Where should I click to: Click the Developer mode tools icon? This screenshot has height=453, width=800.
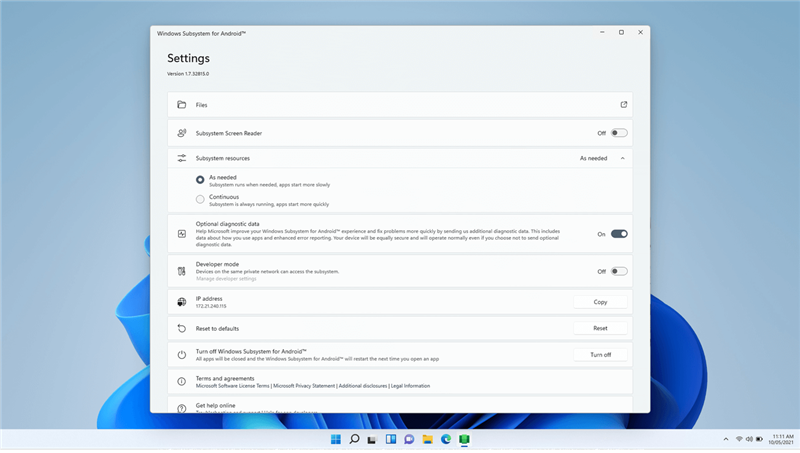pyautogui.click(x=182, y=271)
